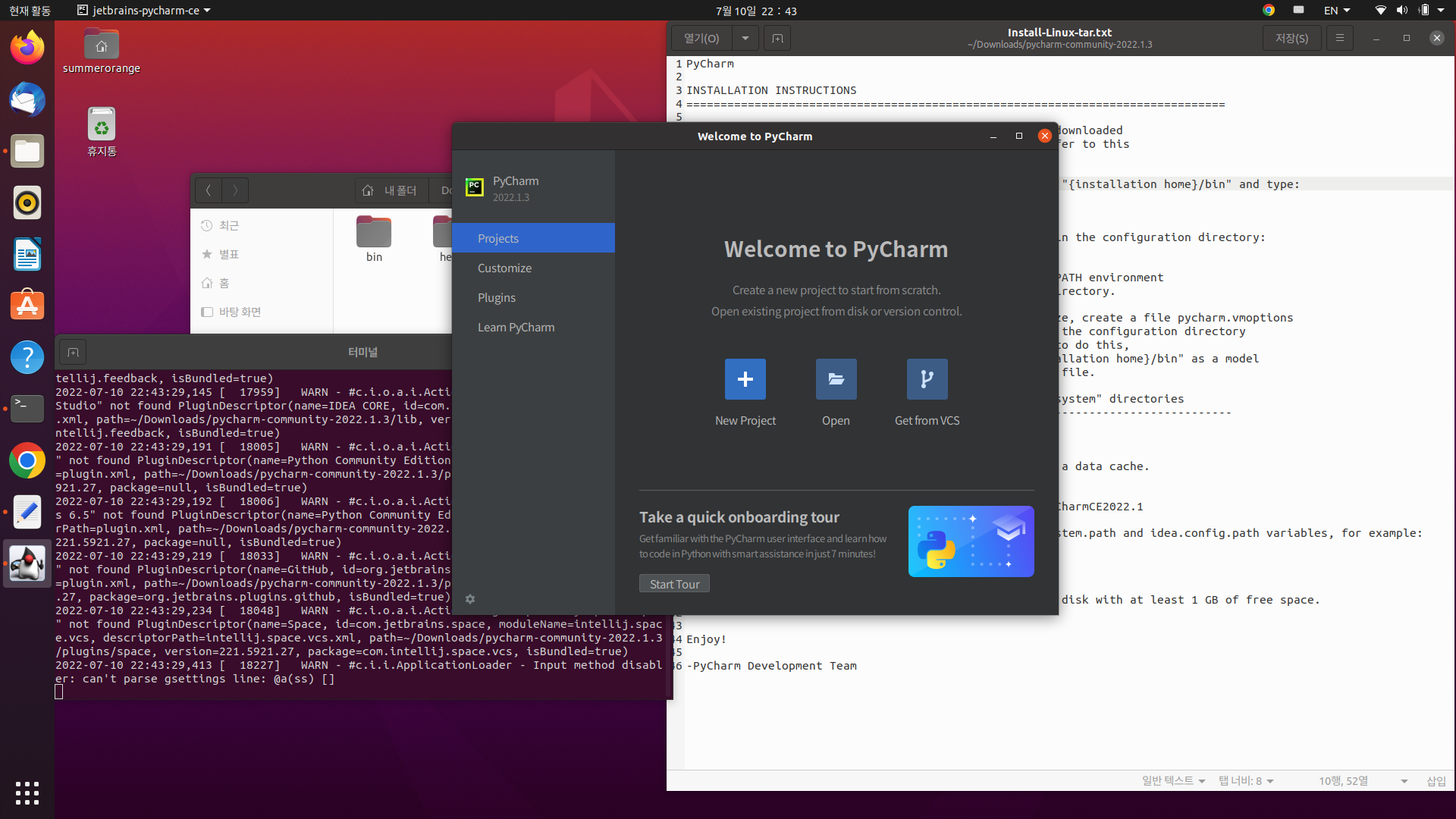Launch Rhythmbox from the dock
This screenshot has height=819, width=1456.
point(27,202)
